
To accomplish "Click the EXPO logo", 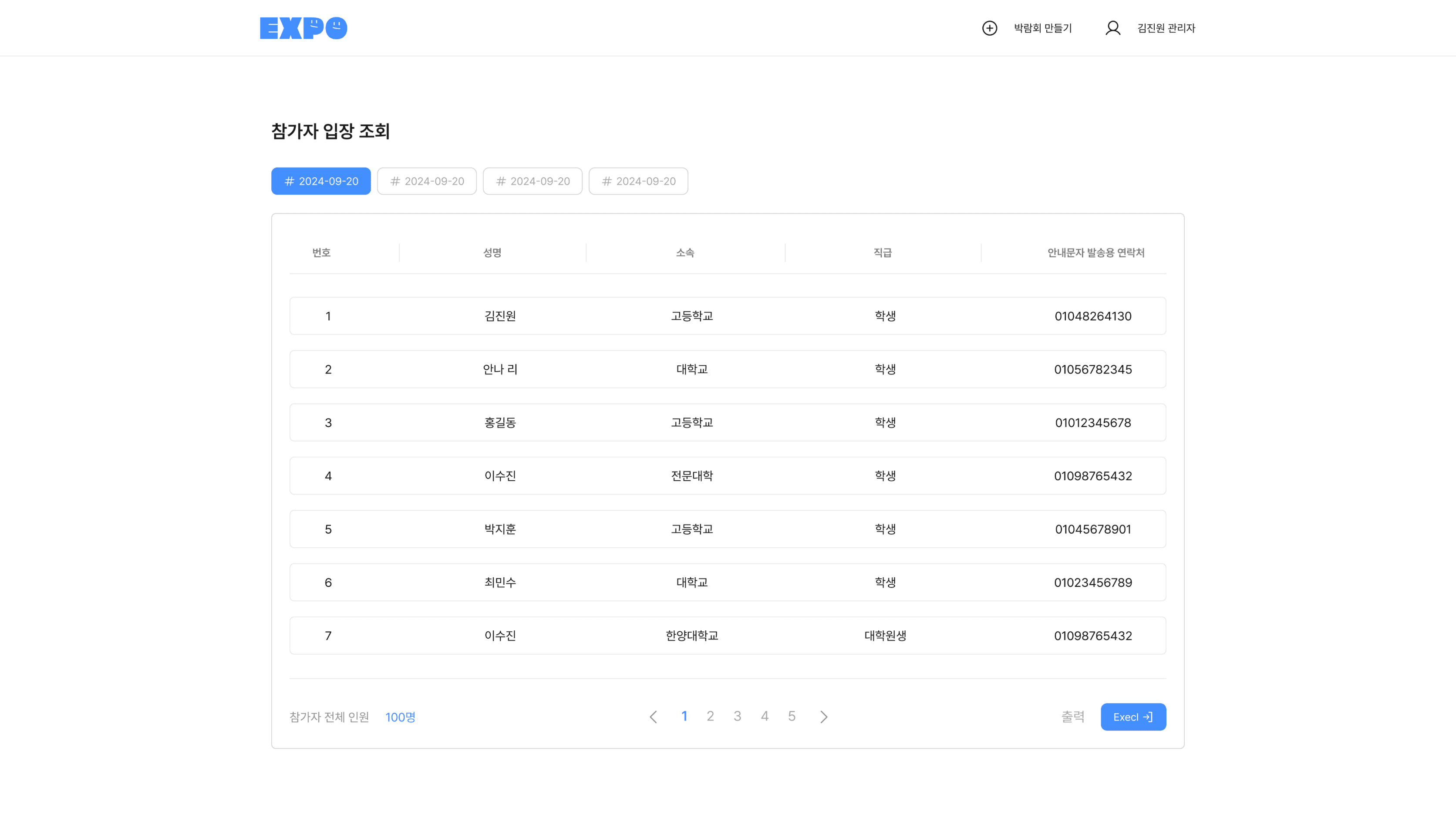I will (x=303, y=28).
